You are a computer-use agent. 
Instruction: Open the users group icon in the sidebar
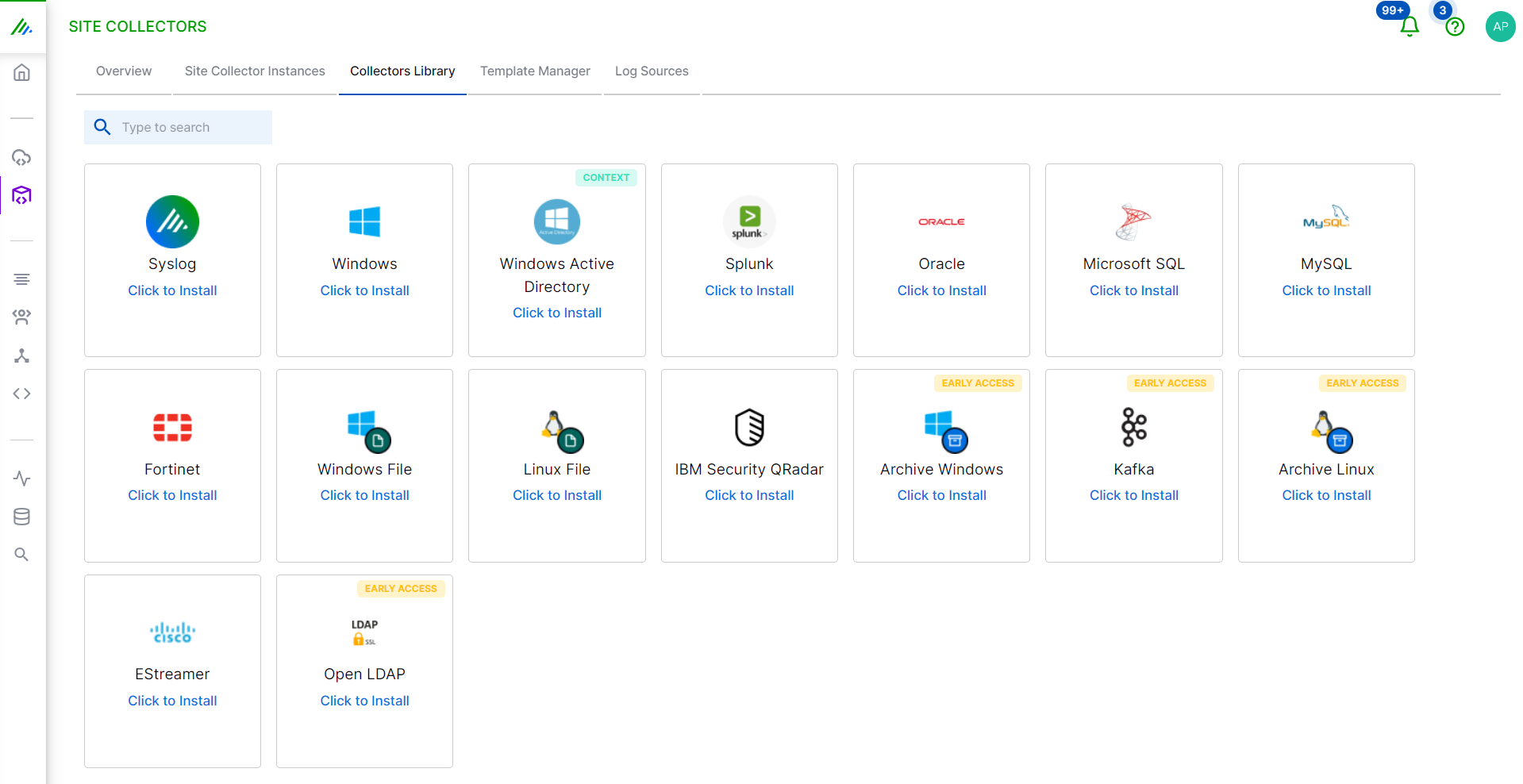tap(22, 317)
